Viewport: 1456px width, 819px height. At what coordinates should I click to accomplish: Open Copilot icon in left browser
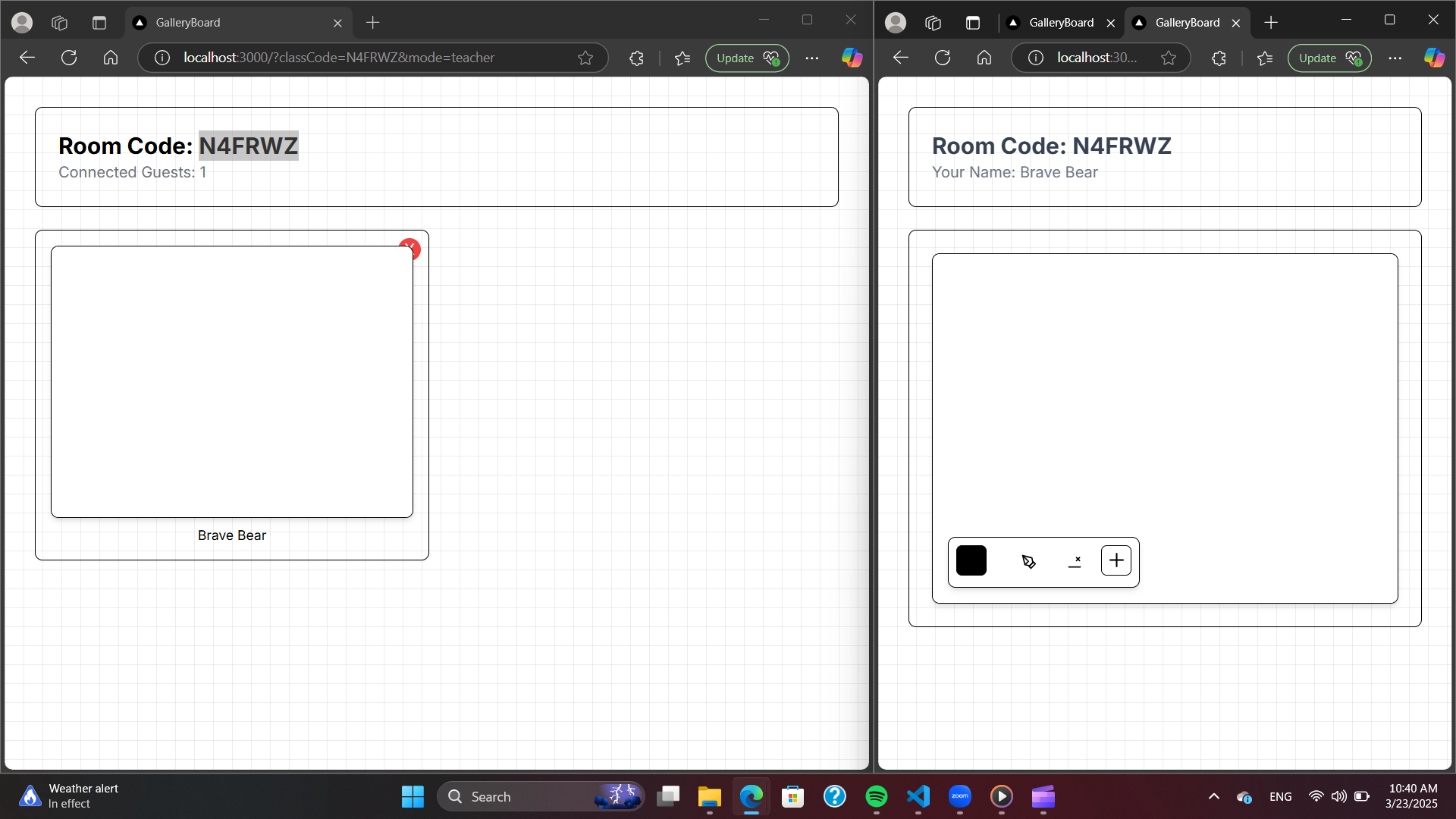point(852,58)
